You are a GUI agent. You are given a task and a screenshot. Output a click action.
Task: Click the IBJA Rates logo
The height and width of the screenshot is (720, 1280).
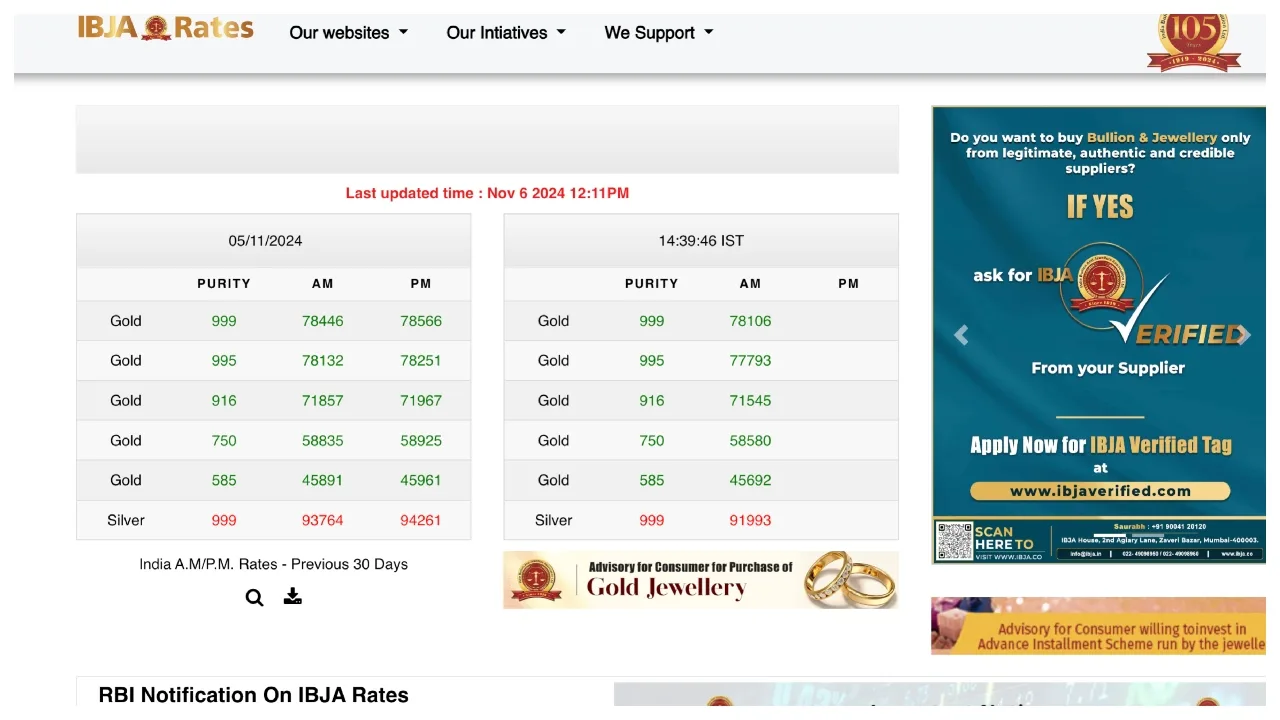166,28
